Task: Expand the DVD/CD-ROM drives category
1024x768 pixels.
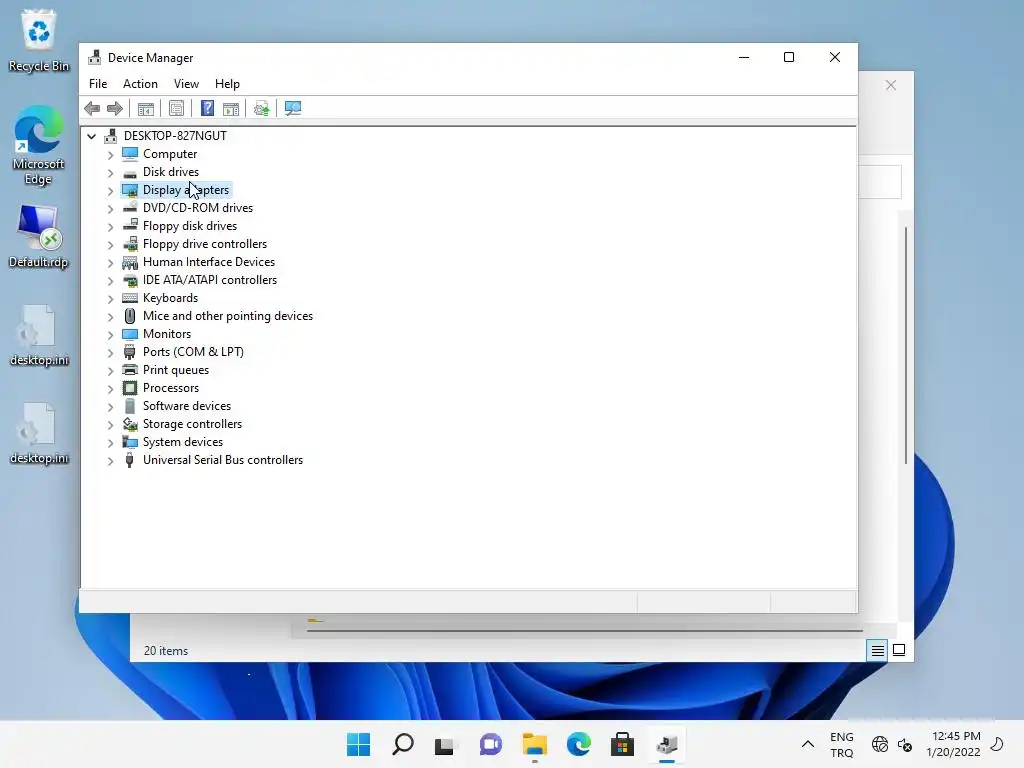Action: [110, 208]
